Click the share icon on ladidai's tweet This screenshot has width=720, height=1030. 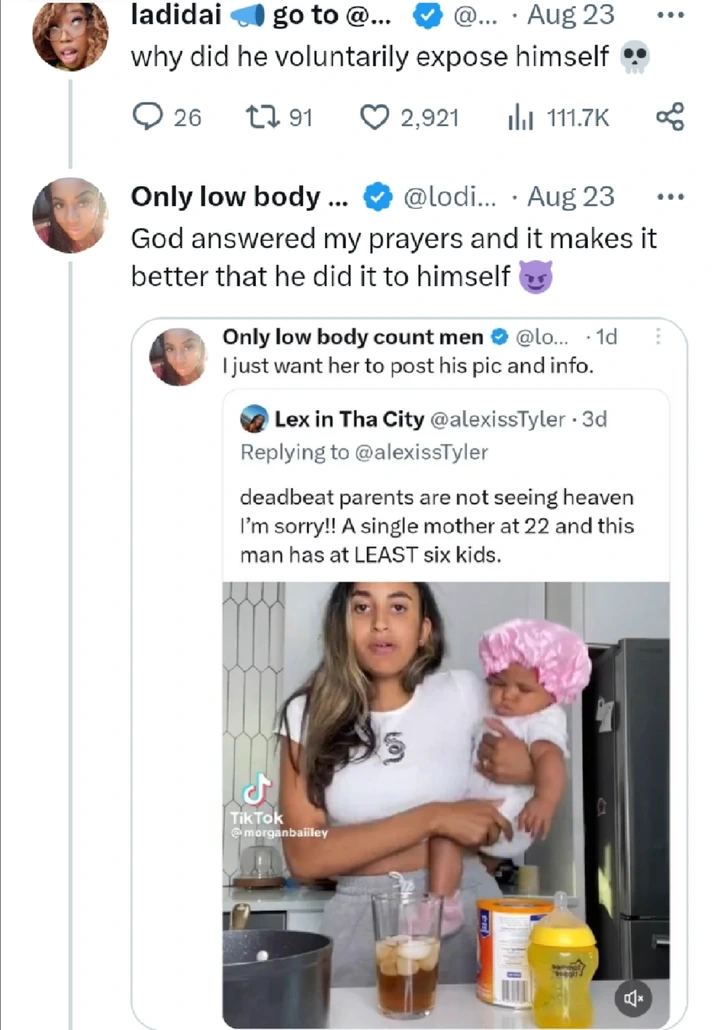click(669, 118)
